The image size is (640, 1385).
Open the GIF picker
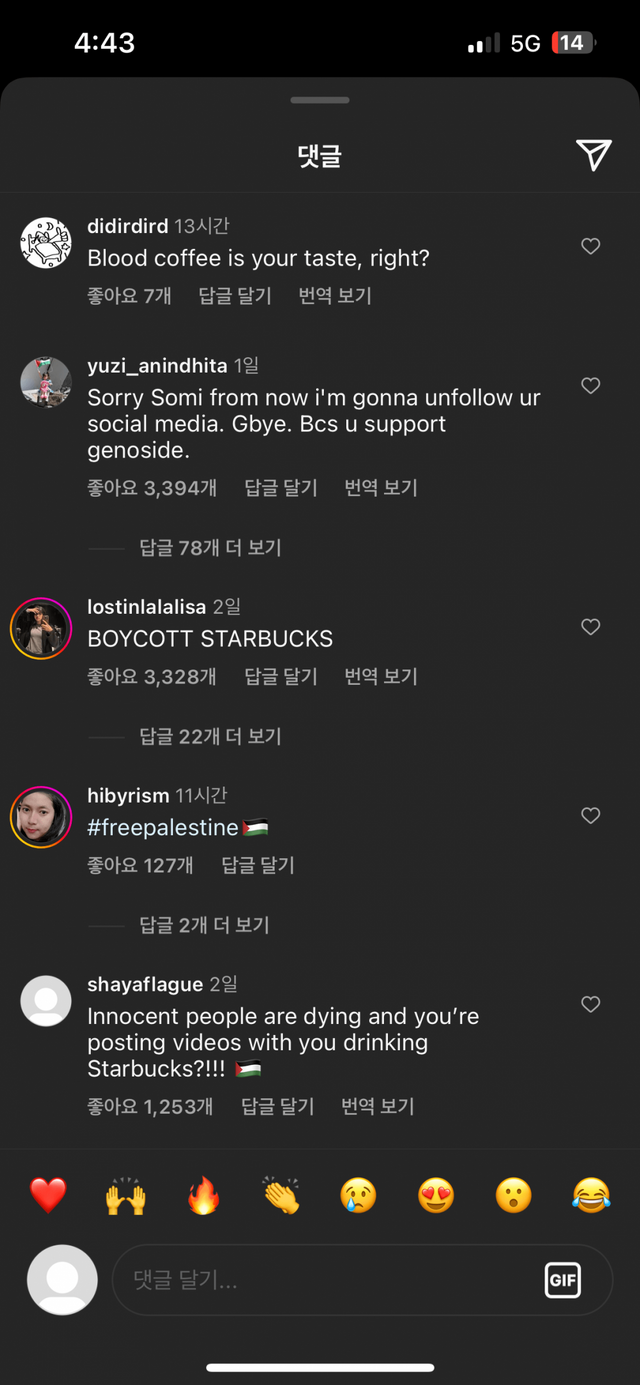pyautogui.click(x=563, y=1280)
